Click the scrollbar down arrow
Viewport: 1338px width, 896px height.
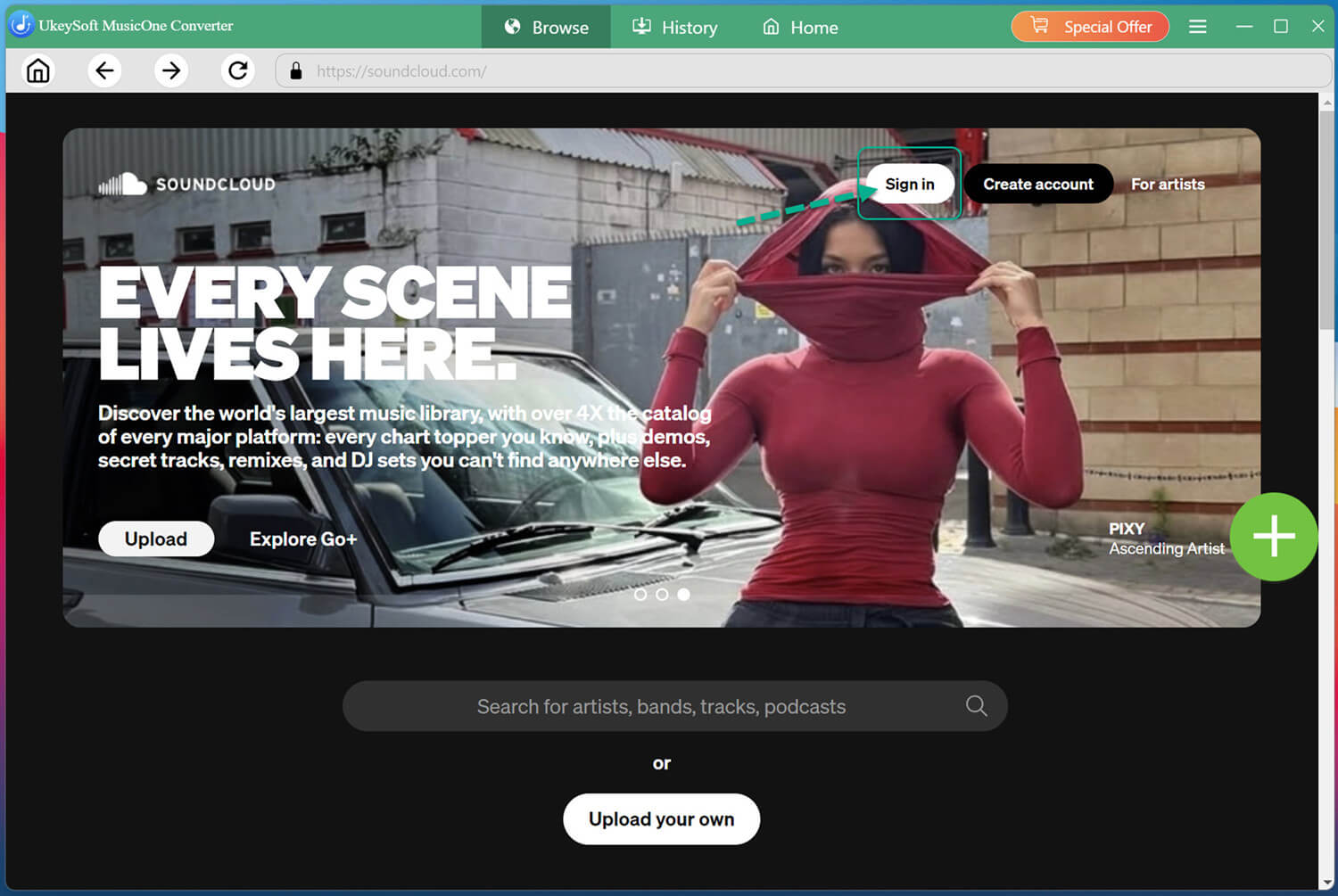tap(1326, 882)
